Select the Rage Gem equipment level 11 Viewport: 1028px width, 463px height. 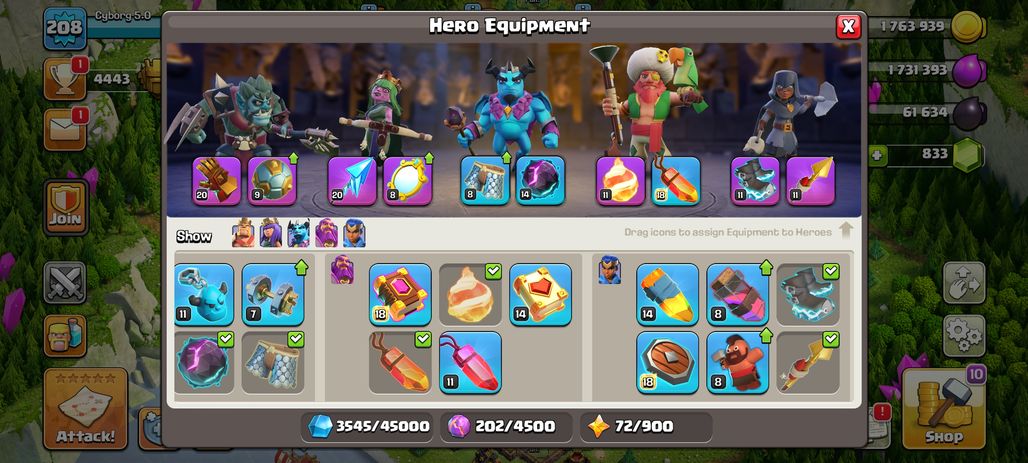click(470, 363)
